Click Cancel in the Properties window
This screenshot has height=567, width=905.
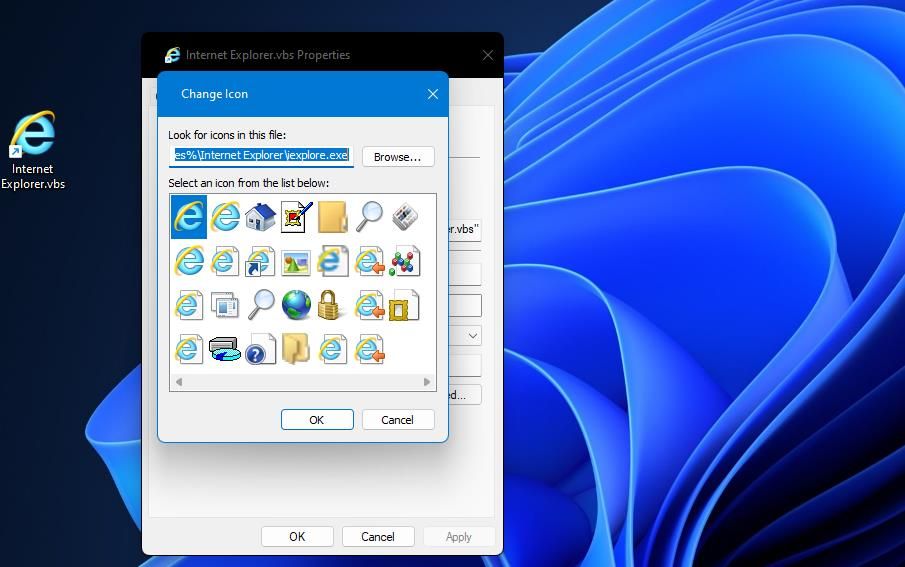(378, 536)
